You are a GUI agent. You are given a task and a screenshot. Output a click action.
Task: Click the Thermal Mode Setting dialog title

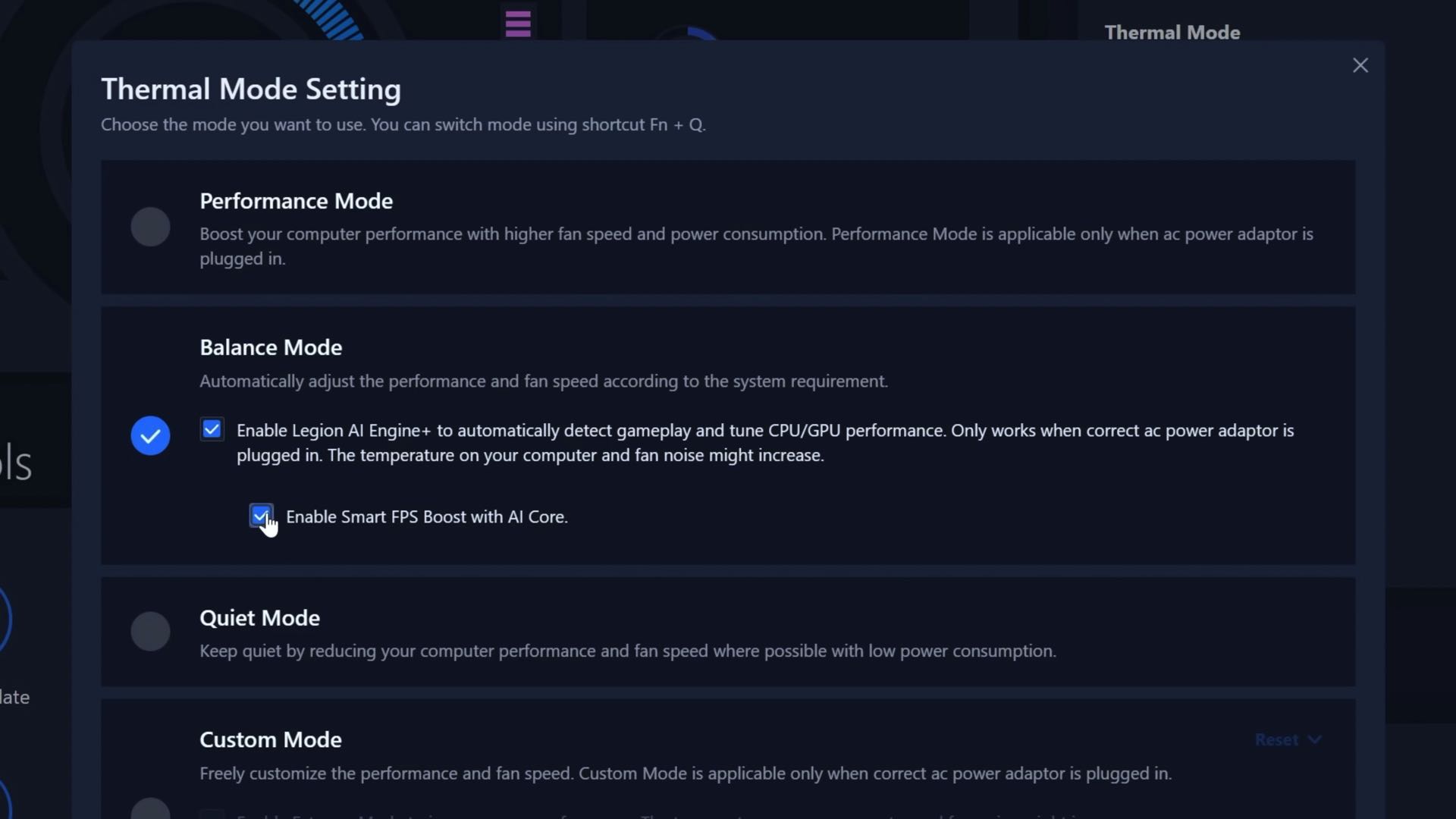(251, 89)
